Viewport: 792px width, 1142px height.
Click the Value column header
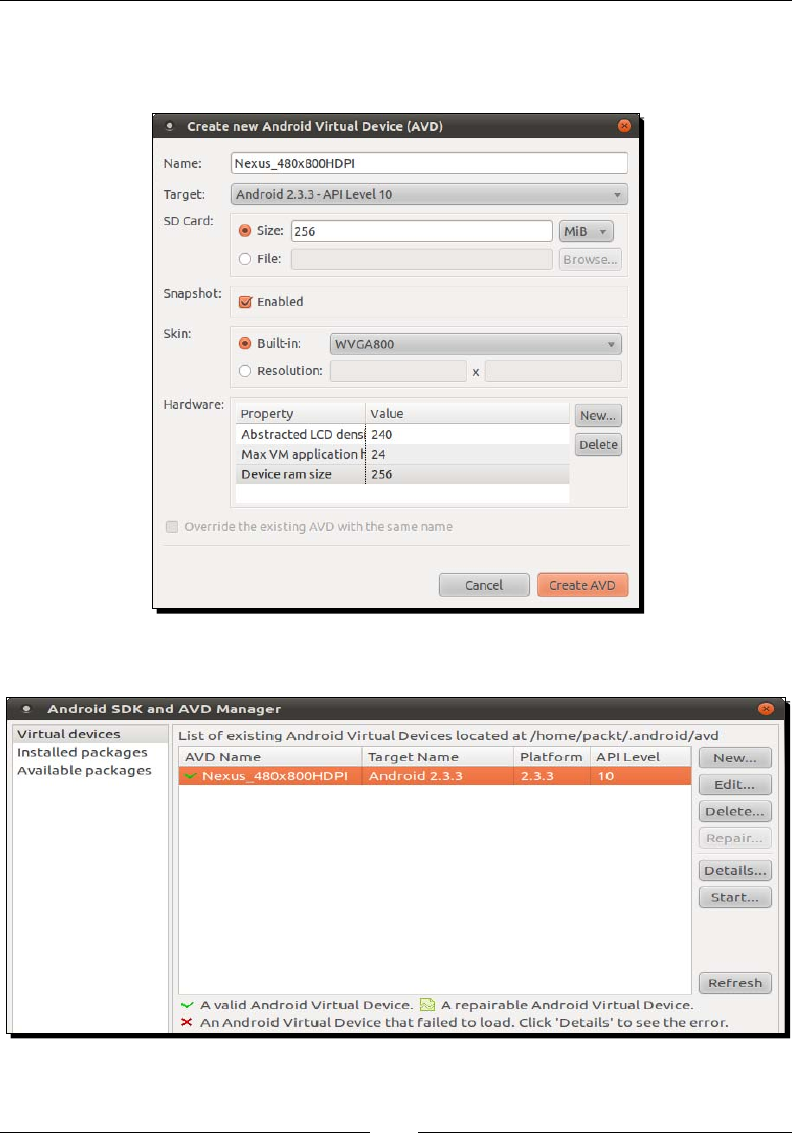pos(467,414)
